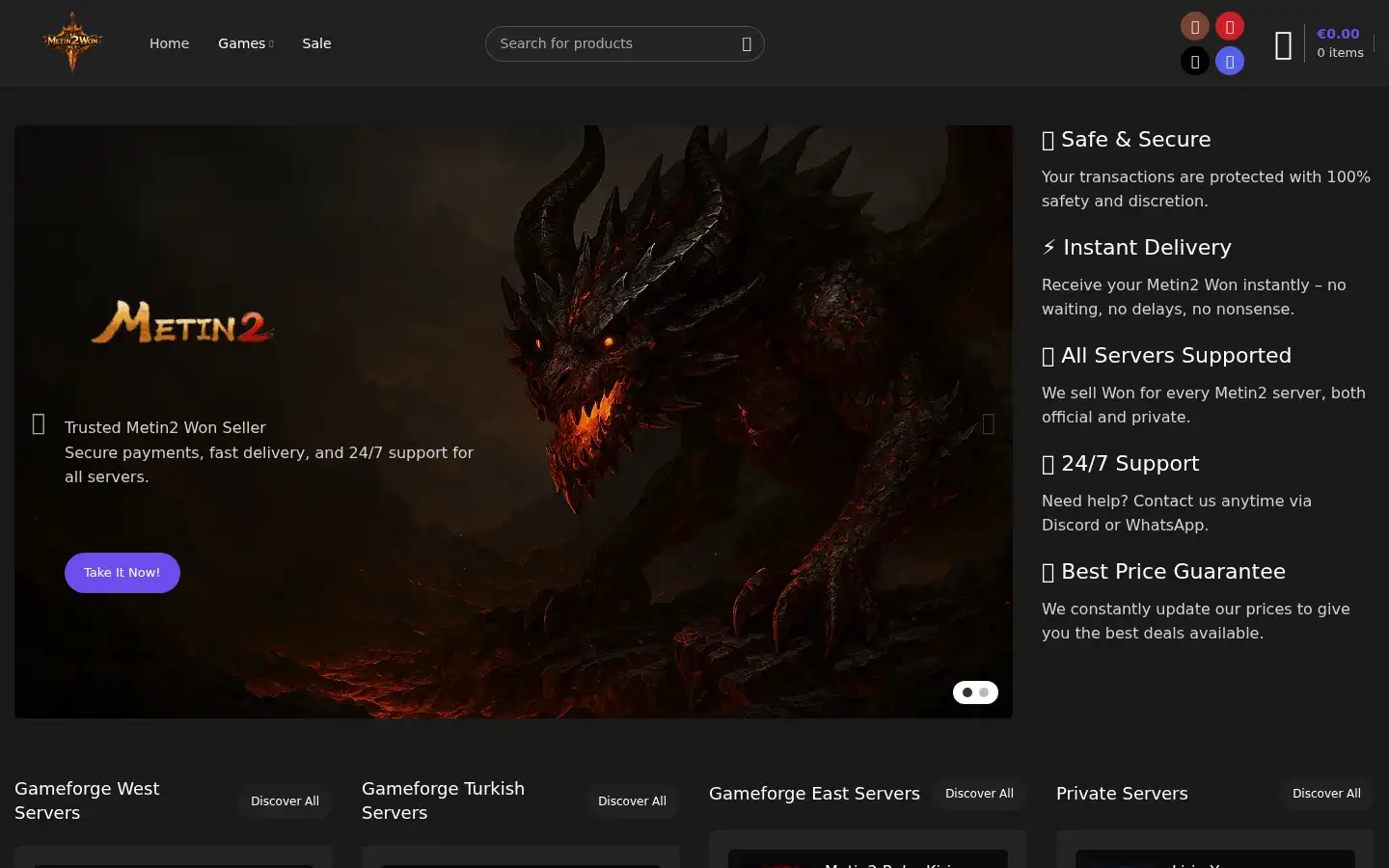Click the Gameforge West Servers heading
This screenshot has height=868, width=1389.
point(87,800)
